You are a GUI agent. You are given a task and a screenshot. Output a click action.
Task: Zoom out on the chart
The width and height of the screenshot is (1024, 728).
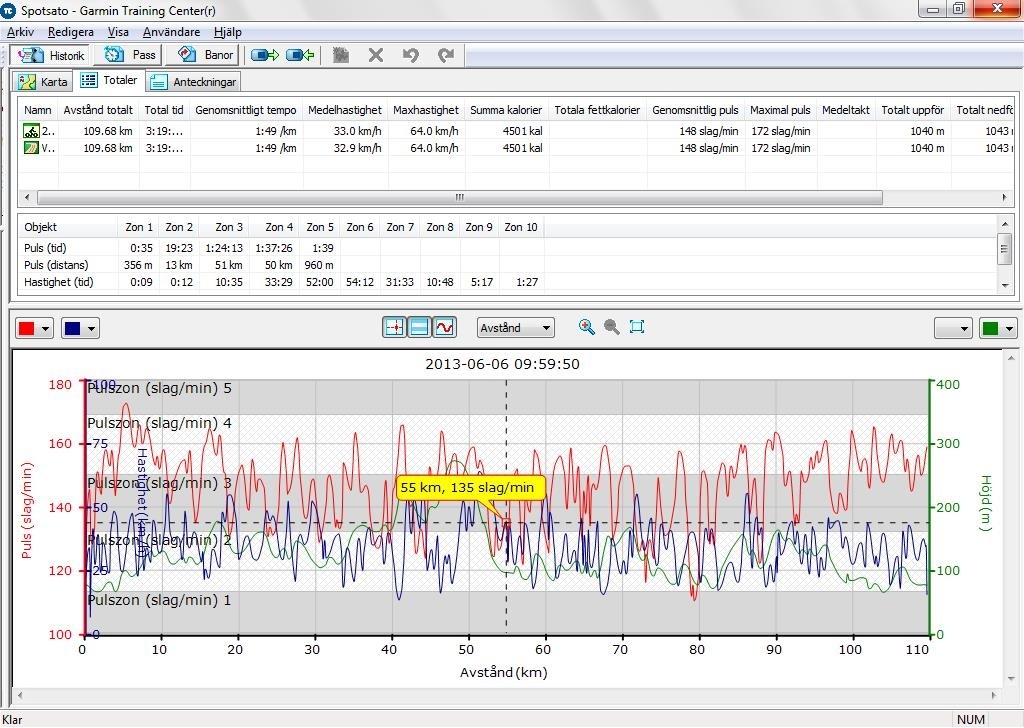tap(611, 327)
